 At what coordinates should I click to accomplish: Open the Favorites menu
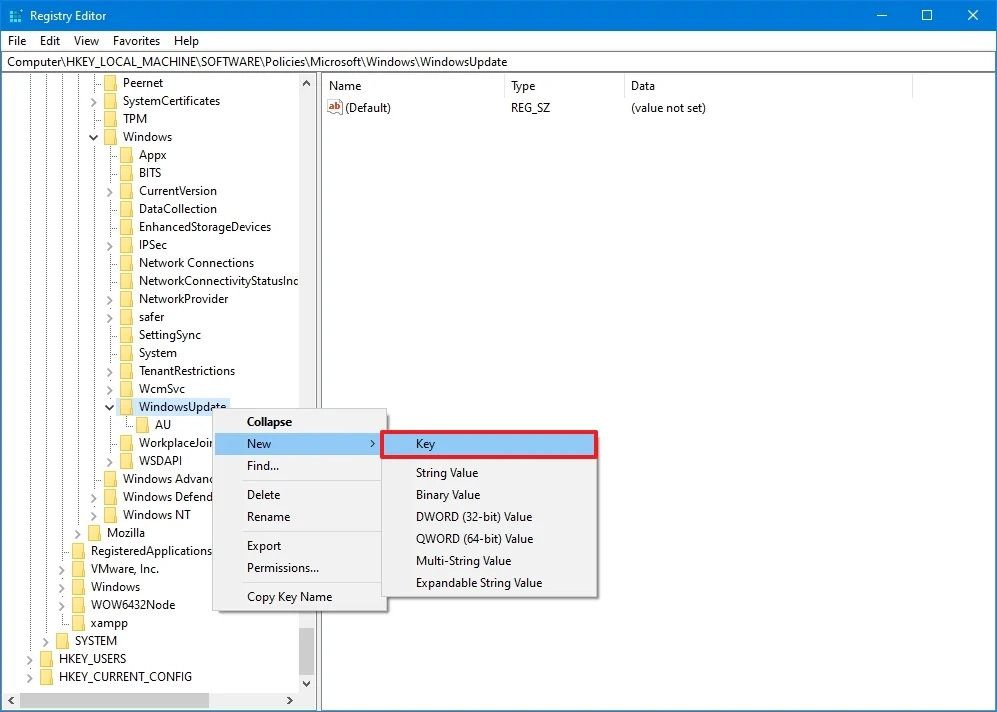[136, 41]
